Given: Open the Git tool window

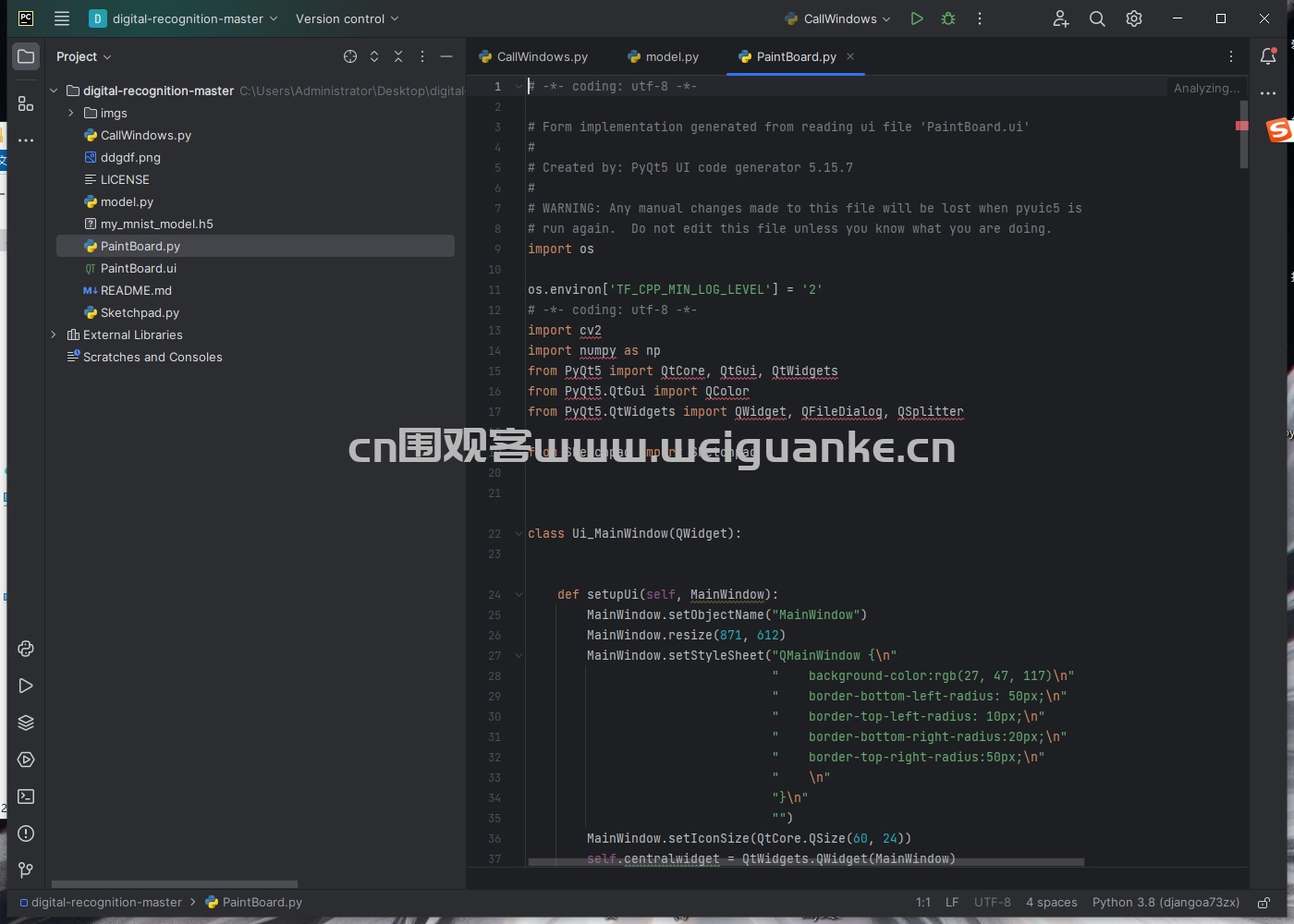Looking at the screenshot, I should click(26, 870).
